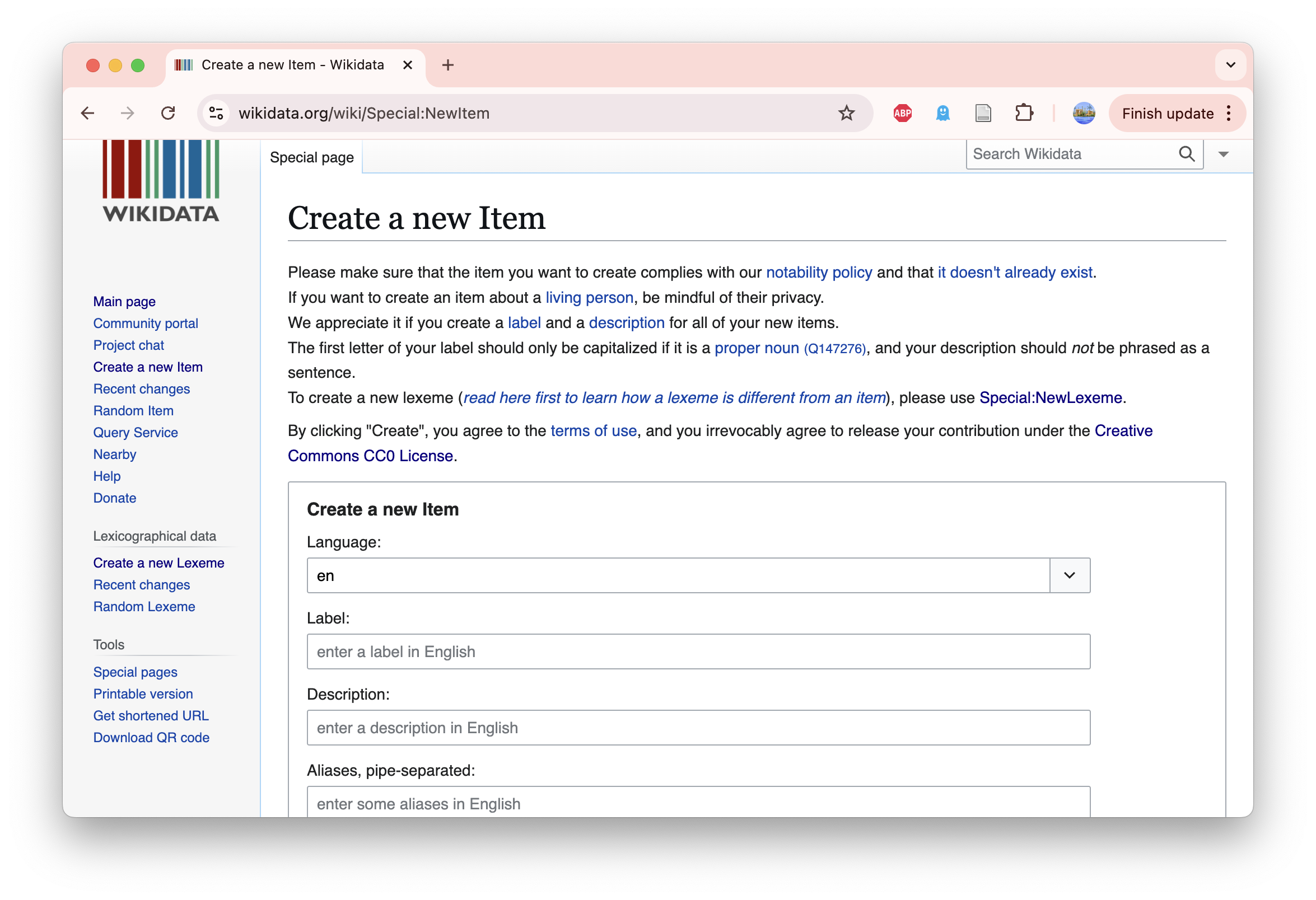Click the page reader/reader view icon

984,113
